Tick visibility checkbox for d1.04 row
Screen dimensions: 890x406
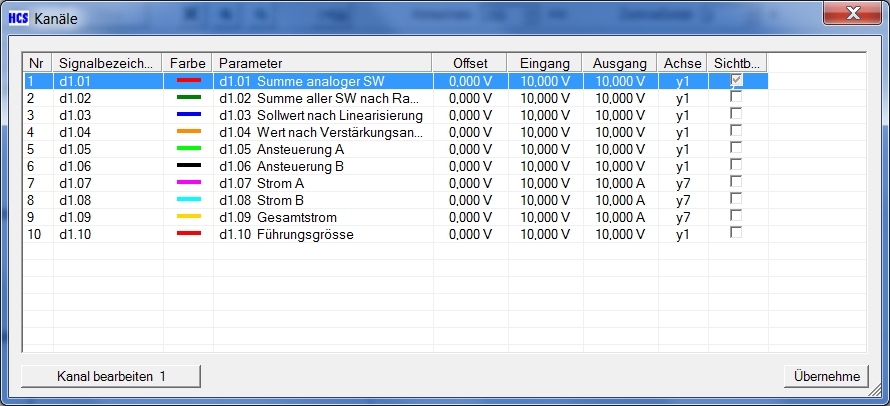(736, 131)
